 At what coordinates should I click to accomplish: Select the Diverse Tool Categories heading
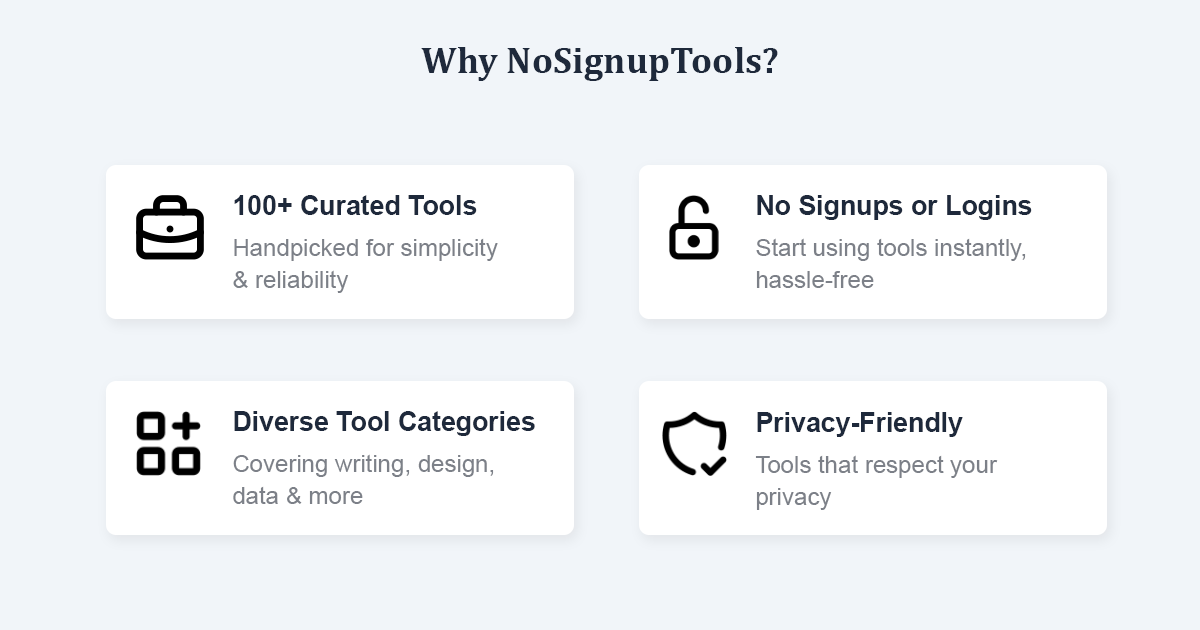[x=384, y=422]
